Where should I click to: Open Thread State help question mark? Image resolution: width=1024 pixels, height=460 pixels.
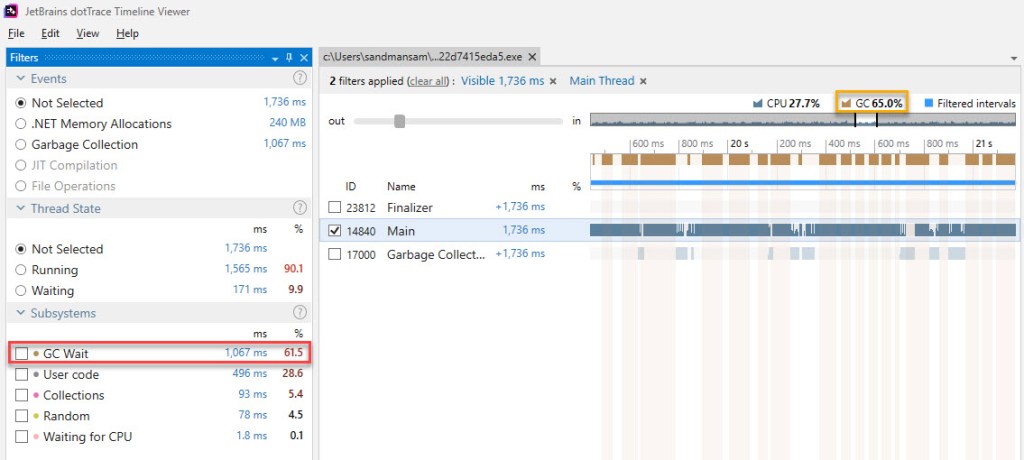[x=299, y=208]
